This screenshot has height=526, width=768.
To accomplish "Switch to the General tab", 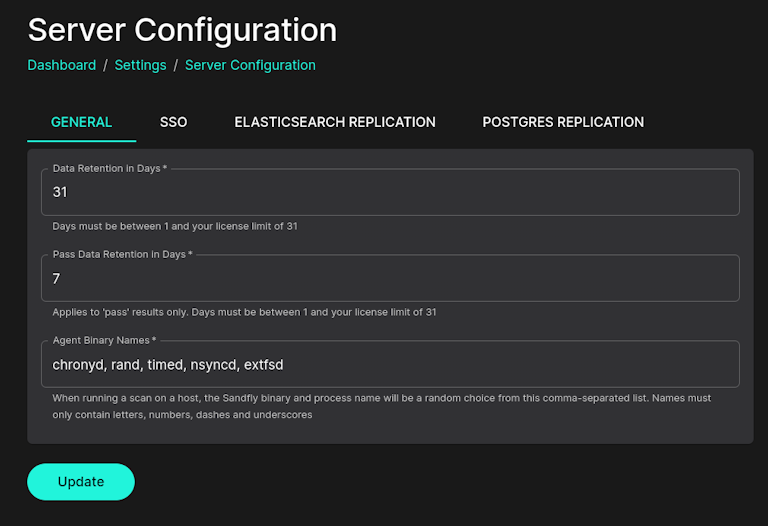I will pos(81,122).
